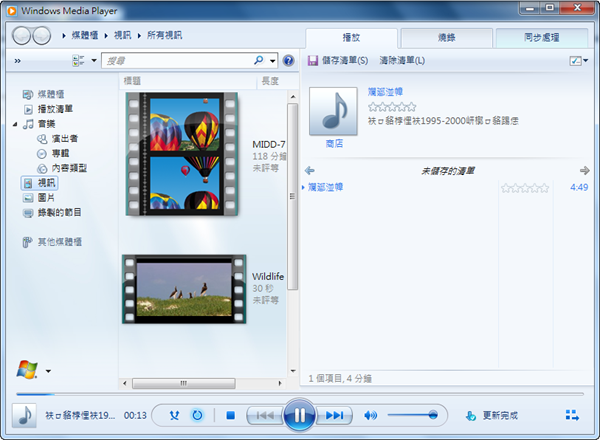Click the Windows logo media guide icon

[x=27, y=370]
